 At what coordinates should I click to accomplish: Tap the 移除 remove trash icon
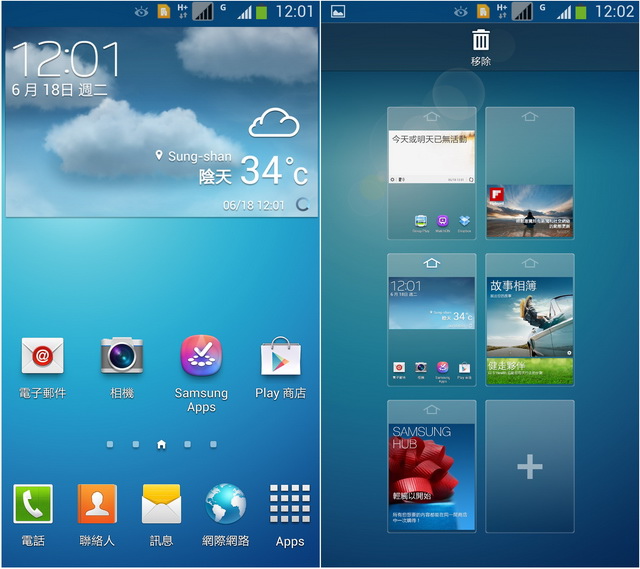tap(481, 48)
